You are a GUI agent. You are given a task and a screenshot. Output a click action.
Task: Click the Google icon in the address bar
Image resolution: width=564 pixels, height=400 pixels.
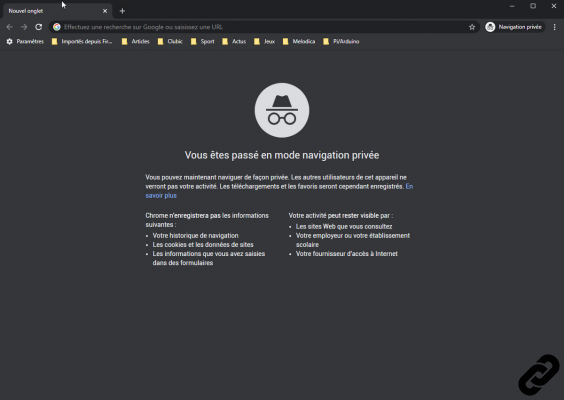(x=57, y=27)
